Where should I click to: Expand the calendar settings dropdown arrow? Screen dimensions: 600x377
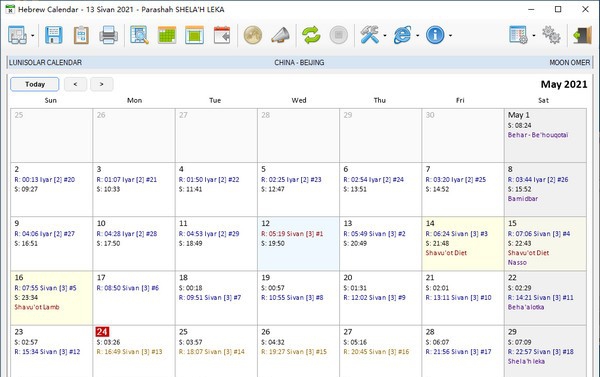(534, 36)
